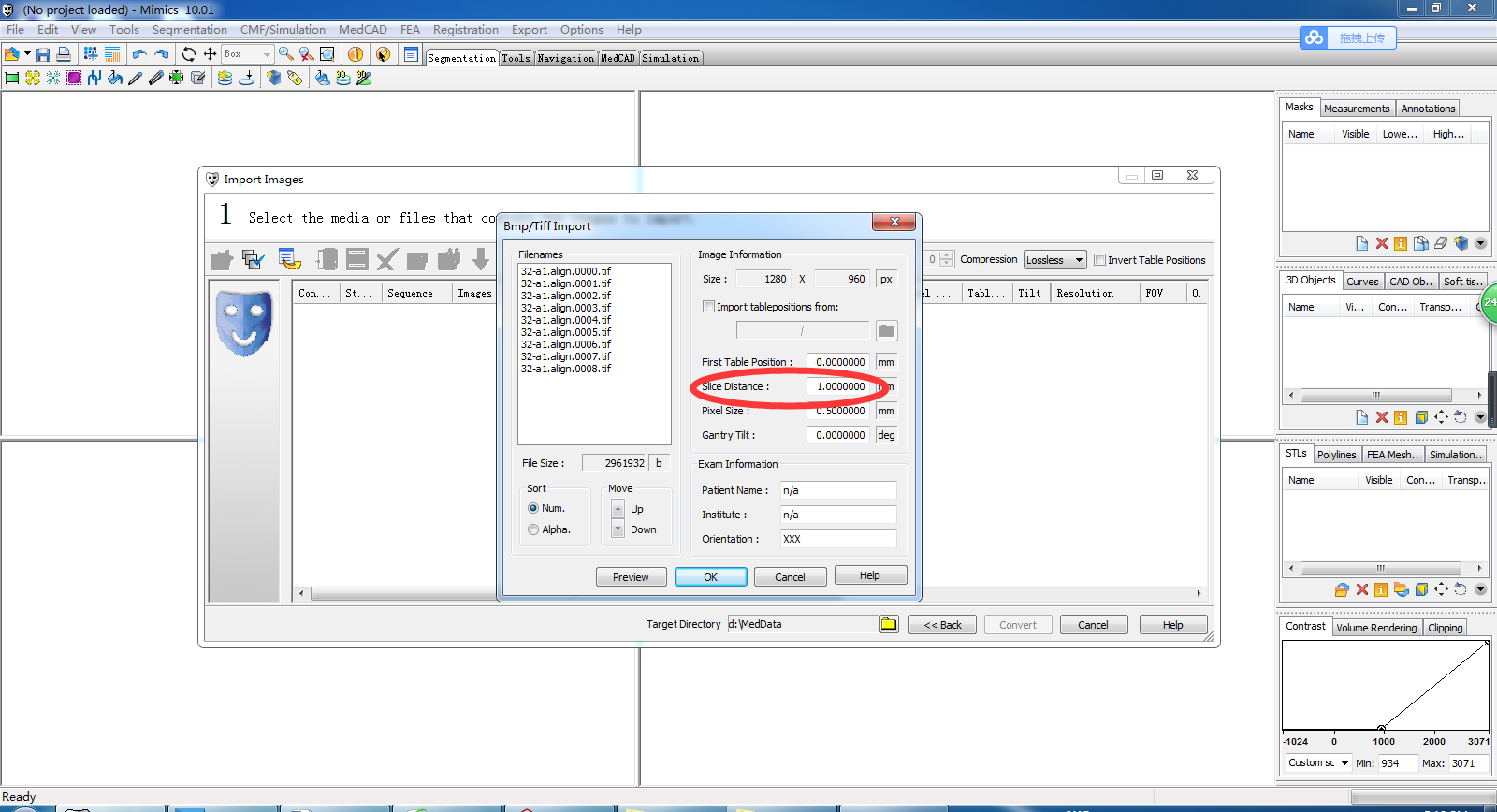Expand the 3D Objects panel actions arrow
Screen dimensions: 1497x812
[x=1480, y=417]
